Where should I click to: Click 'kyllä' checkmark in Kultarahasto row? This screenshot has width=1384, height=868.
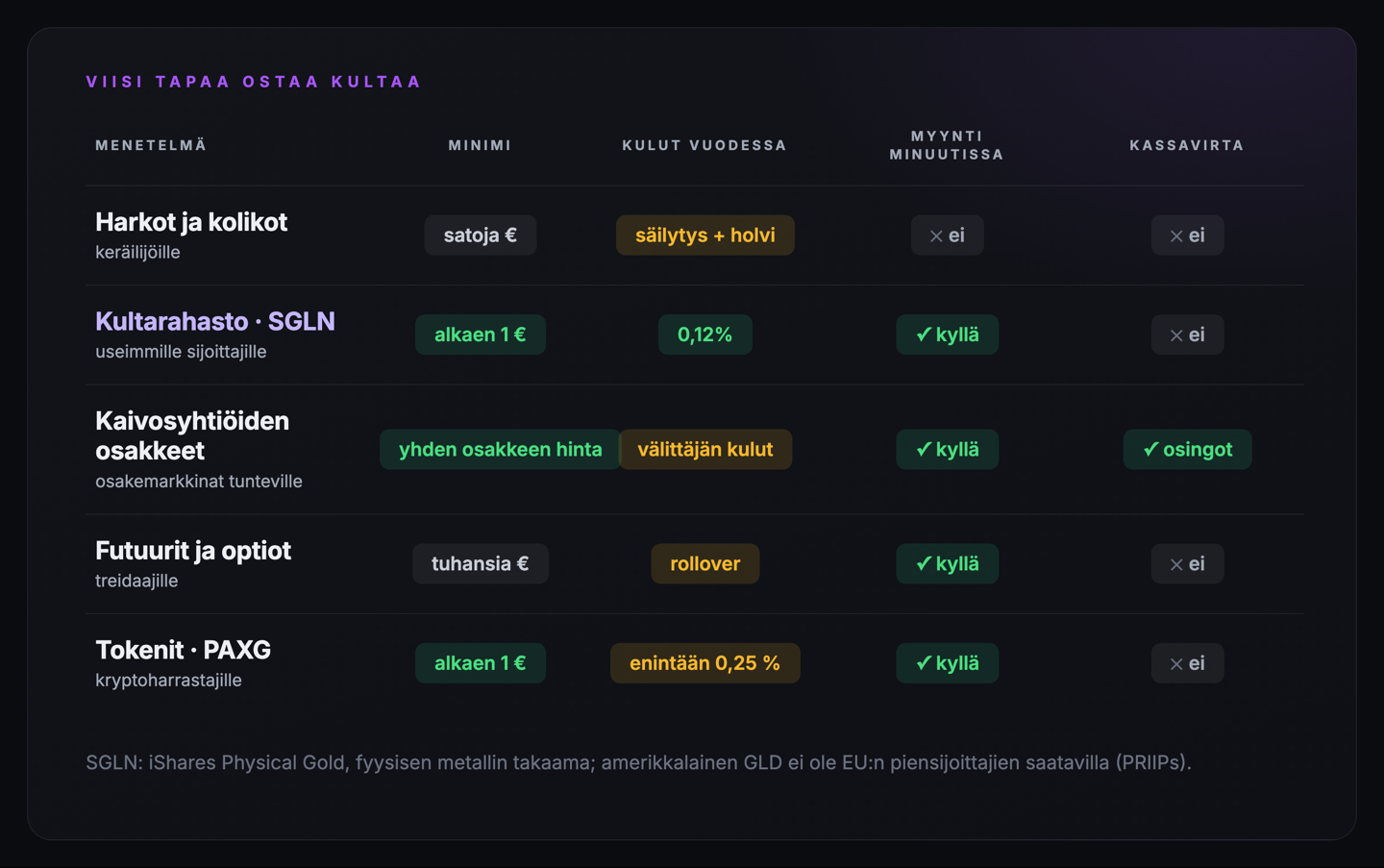pos(947,335)
